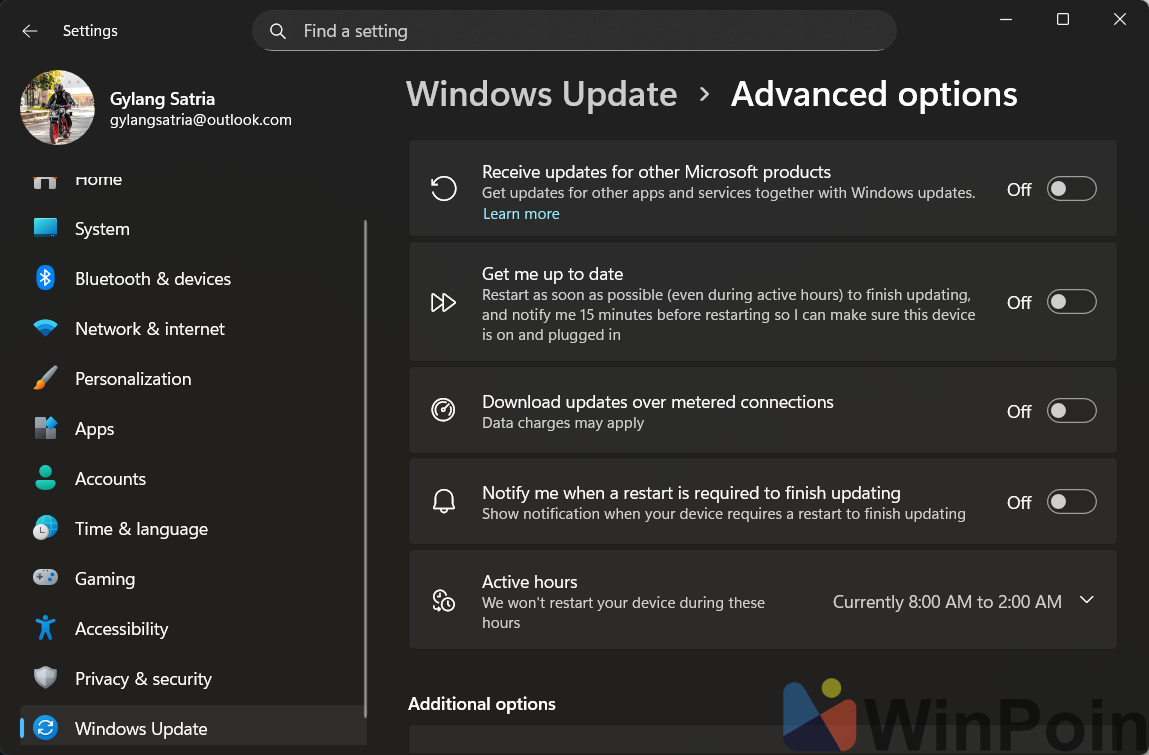The width and height of the screenshot is (1149, 755).
Task: Click the Windows Update sync icon
Action: 45,728
